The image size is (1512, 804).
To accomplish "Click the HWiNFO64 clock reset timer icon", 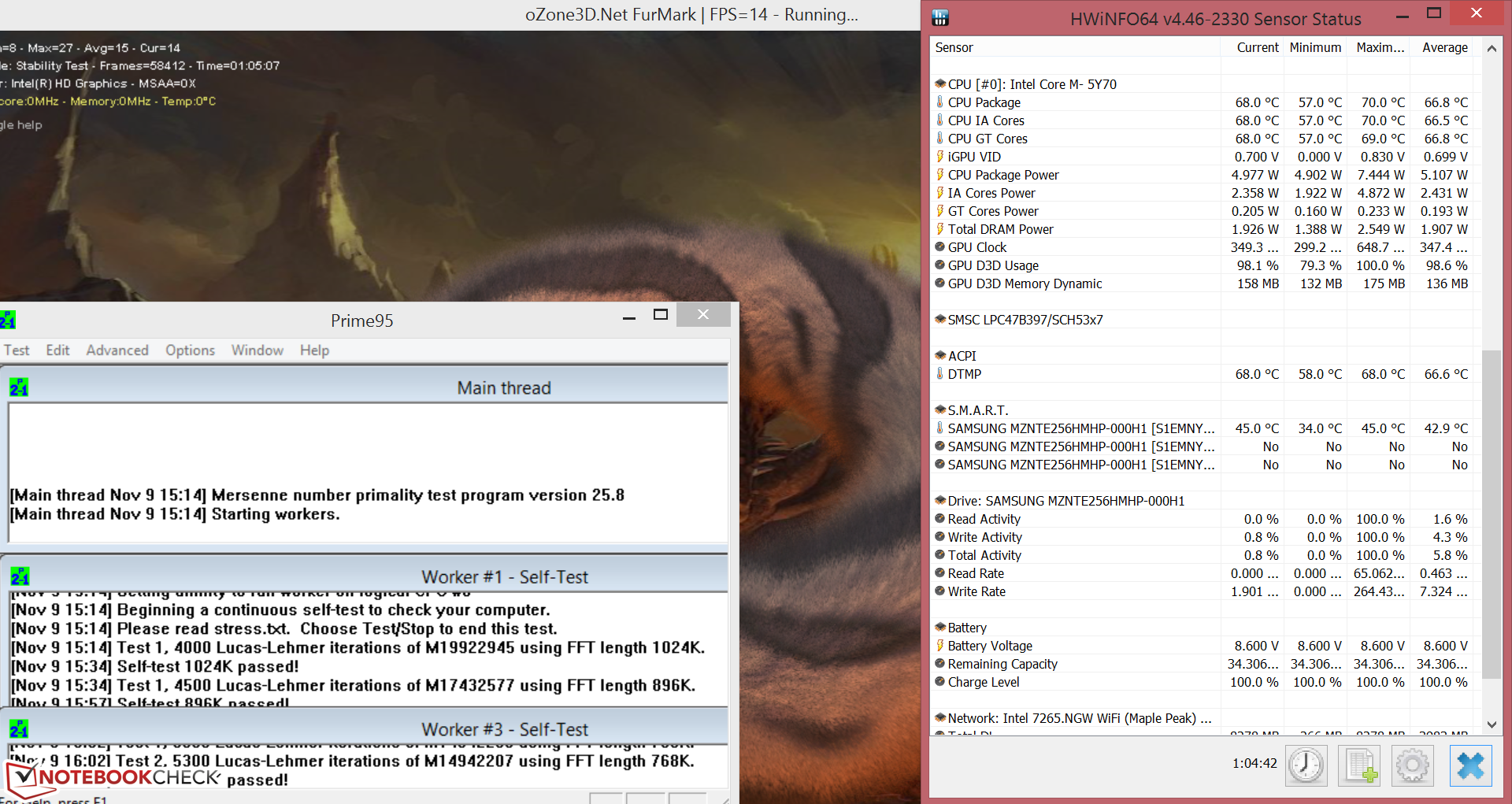I will point(1306,765).
